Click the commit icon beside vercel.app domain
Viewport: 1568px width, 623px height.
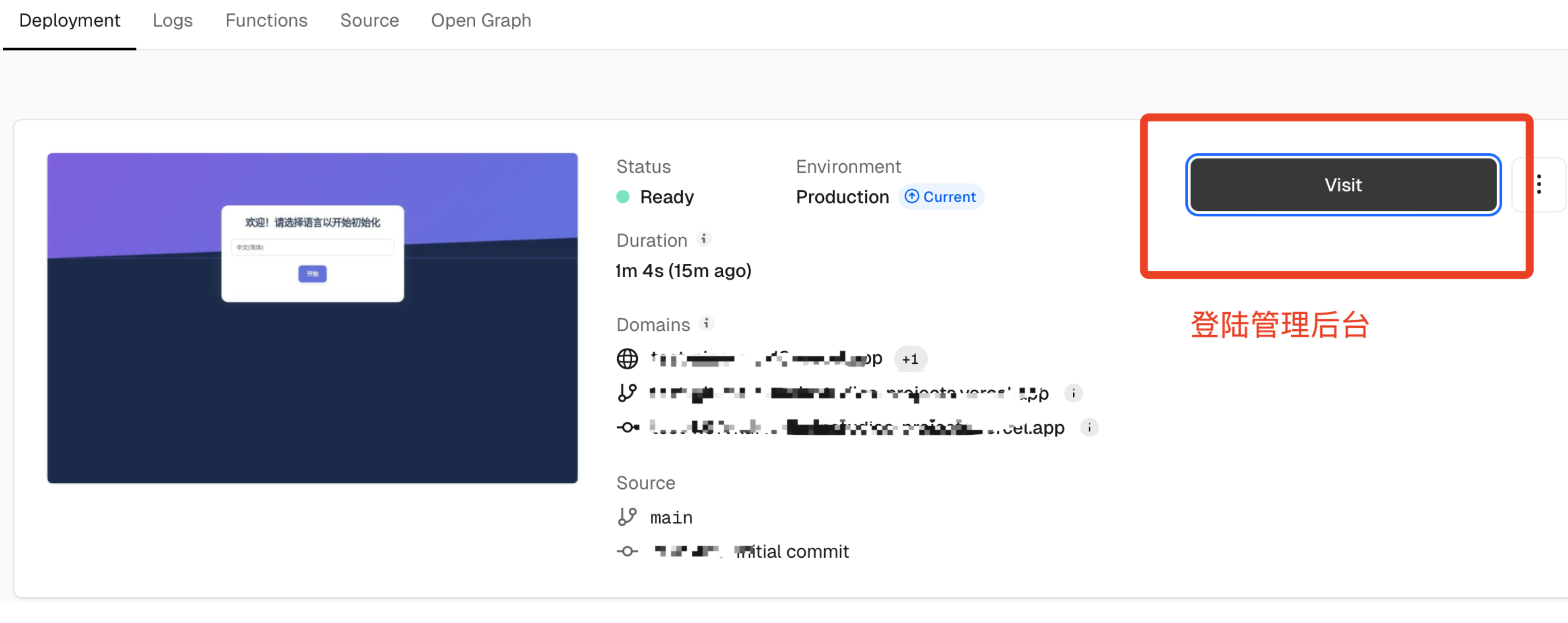tap(627, 428)
